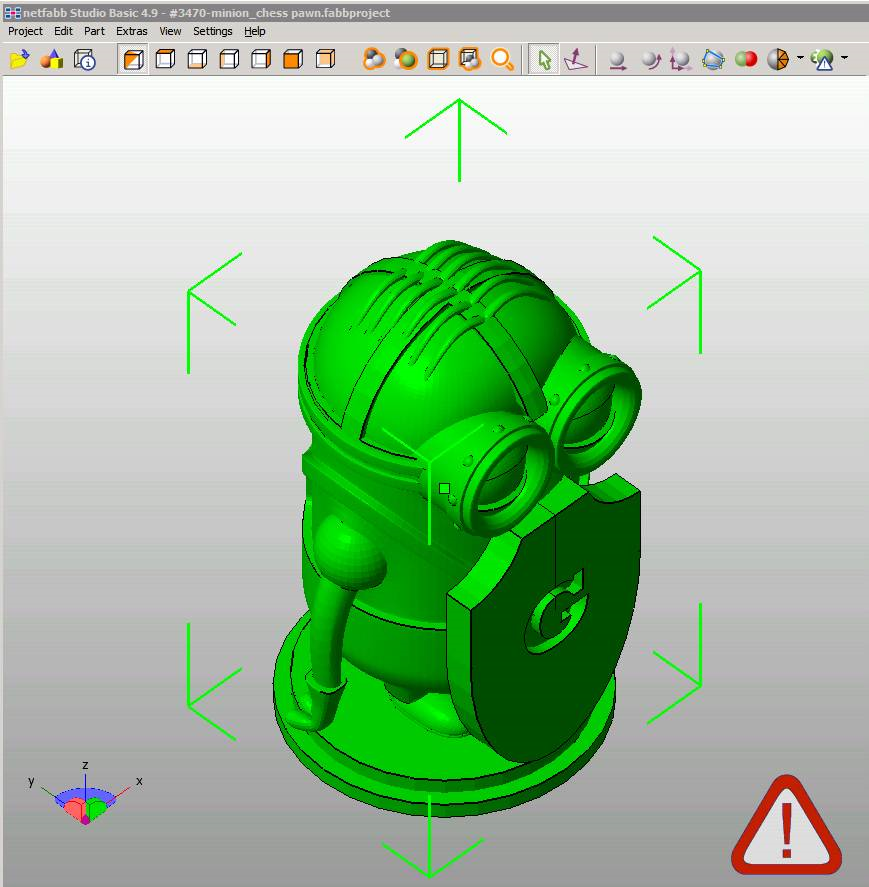Click the red sphere on the axis orientation widget
The height and width of the screenshot is (887, 869).
click(74, 808)
